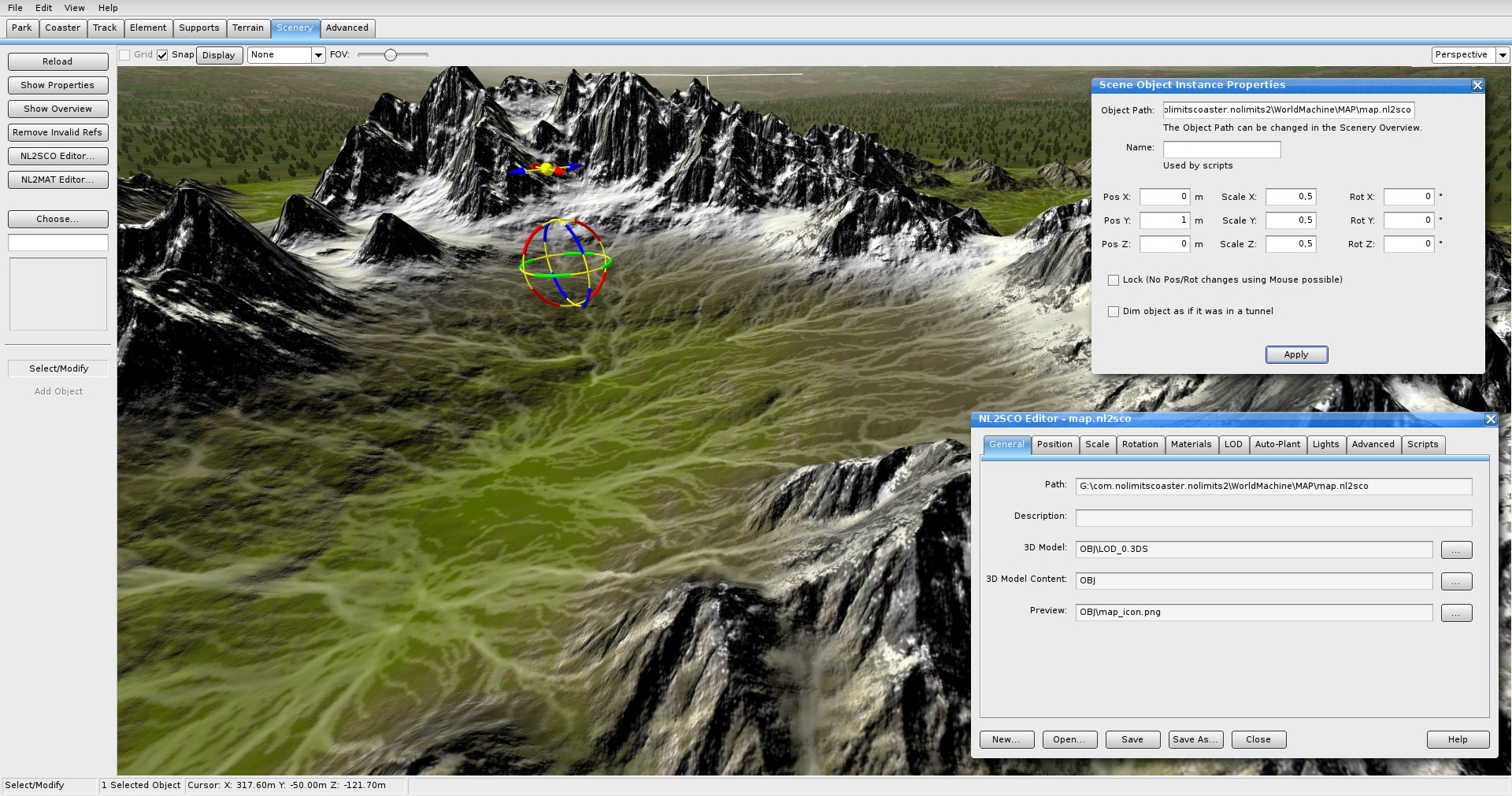Enable Dim object as tunnel checkbox
Image resolution: width=1512 pixels, height=796 pixels.
(x=1114, y=311)
